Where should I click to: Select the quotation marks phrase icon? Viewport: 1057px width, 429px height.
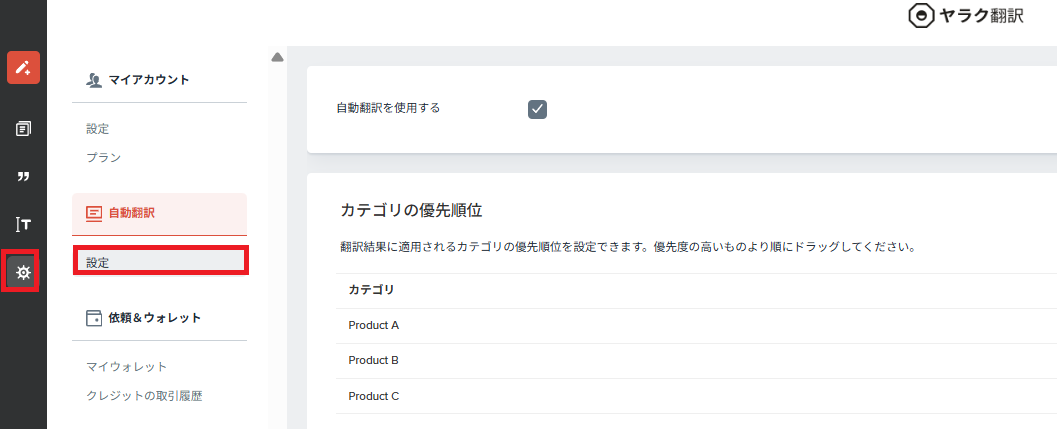pos(24,177)
